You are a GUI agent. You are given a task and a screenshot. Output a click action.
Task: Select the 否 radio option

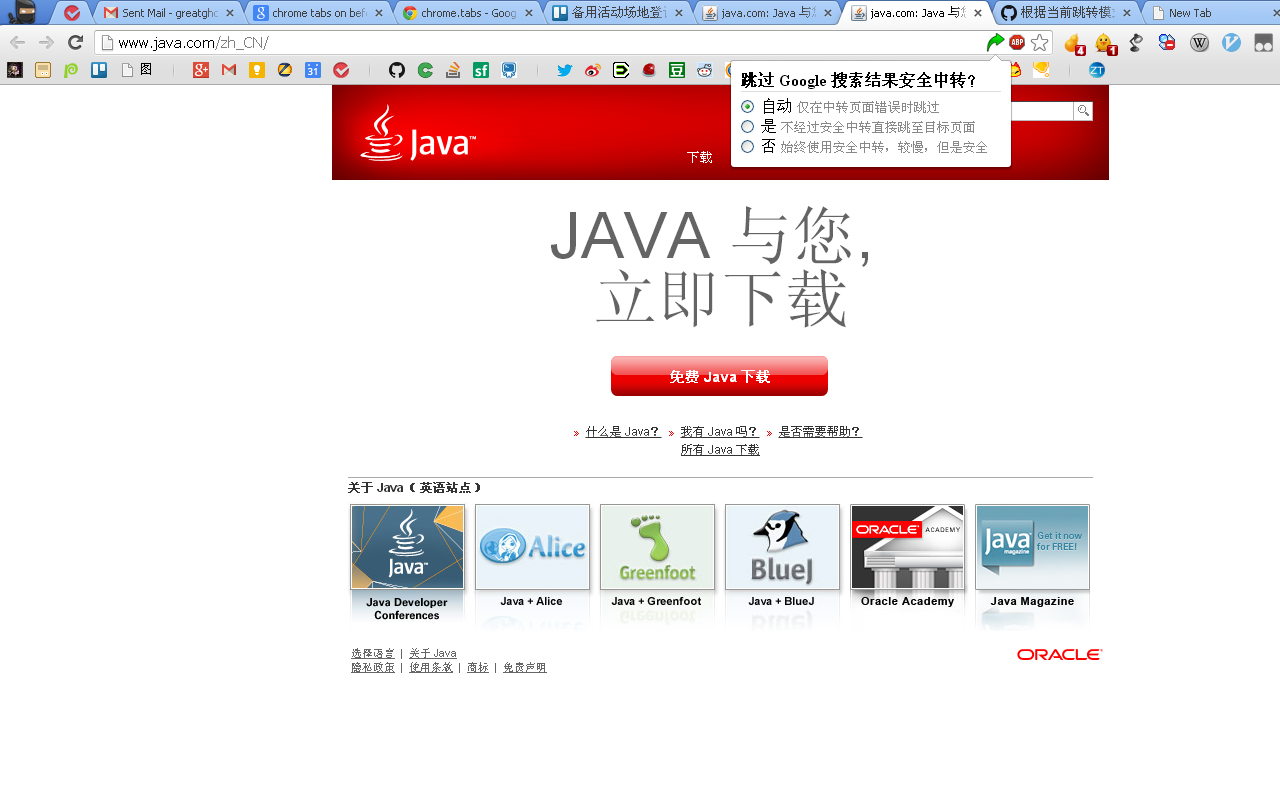747,146
